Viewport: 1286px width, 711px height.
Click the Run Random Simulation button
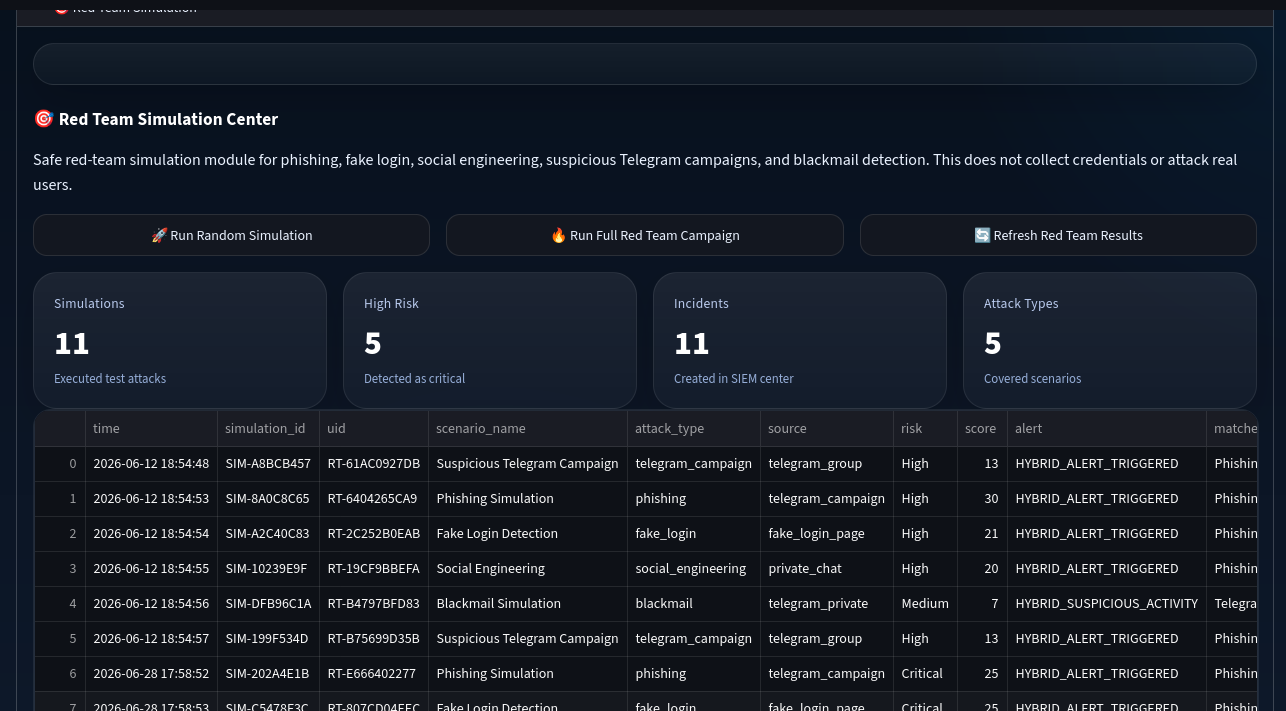point(231,235)
